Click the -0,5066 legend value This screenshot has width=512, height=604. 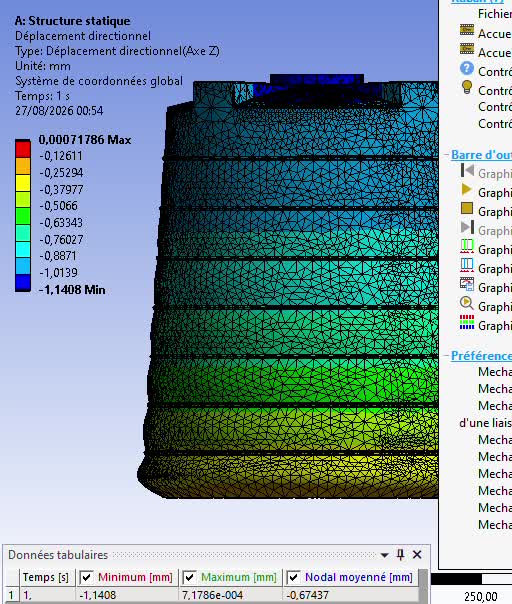(58, 206)
